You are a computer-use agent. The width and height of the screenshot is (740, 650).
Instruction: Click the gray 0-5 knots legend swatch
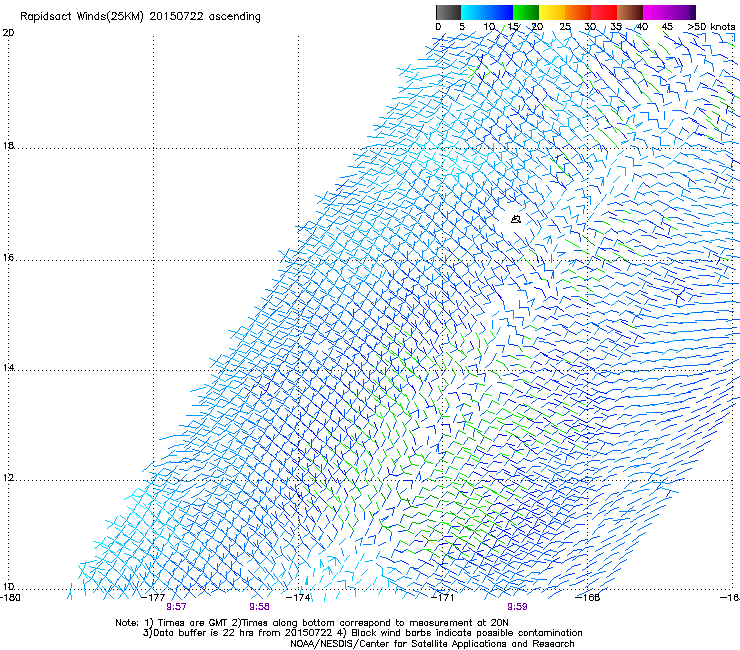[448, 12]
